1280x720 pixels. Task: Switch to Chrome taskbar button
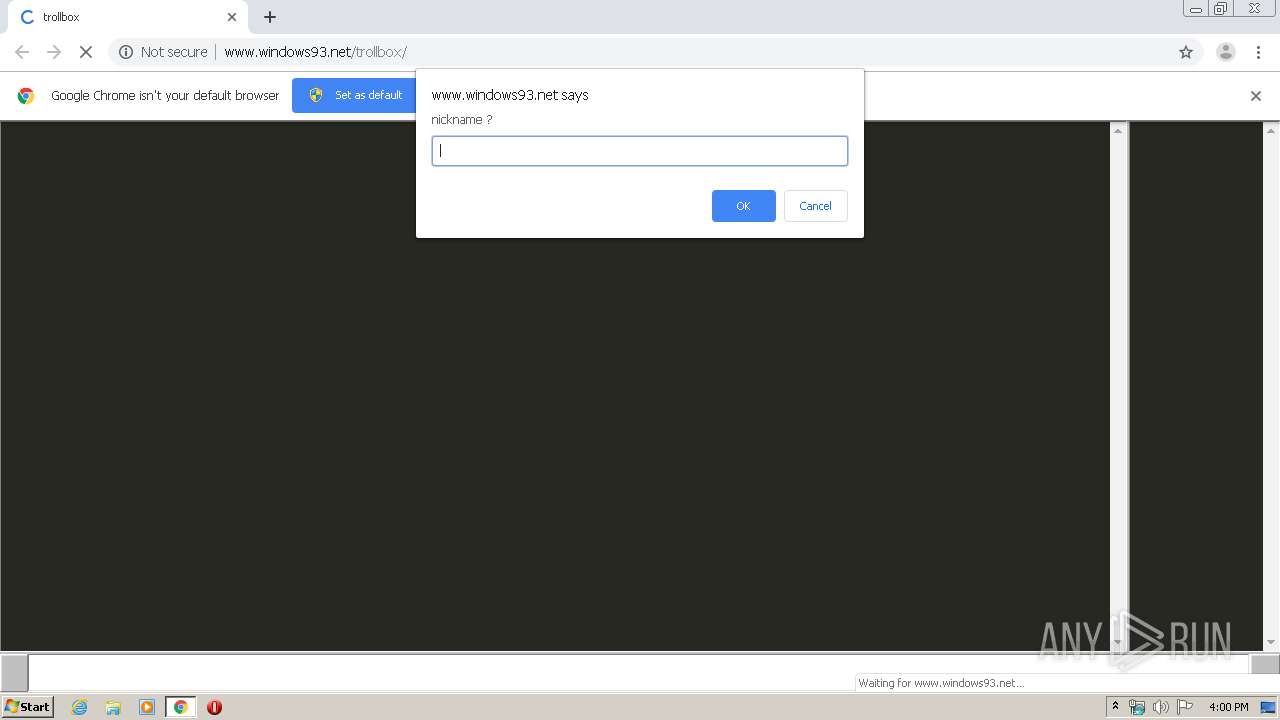pos(180,707)
